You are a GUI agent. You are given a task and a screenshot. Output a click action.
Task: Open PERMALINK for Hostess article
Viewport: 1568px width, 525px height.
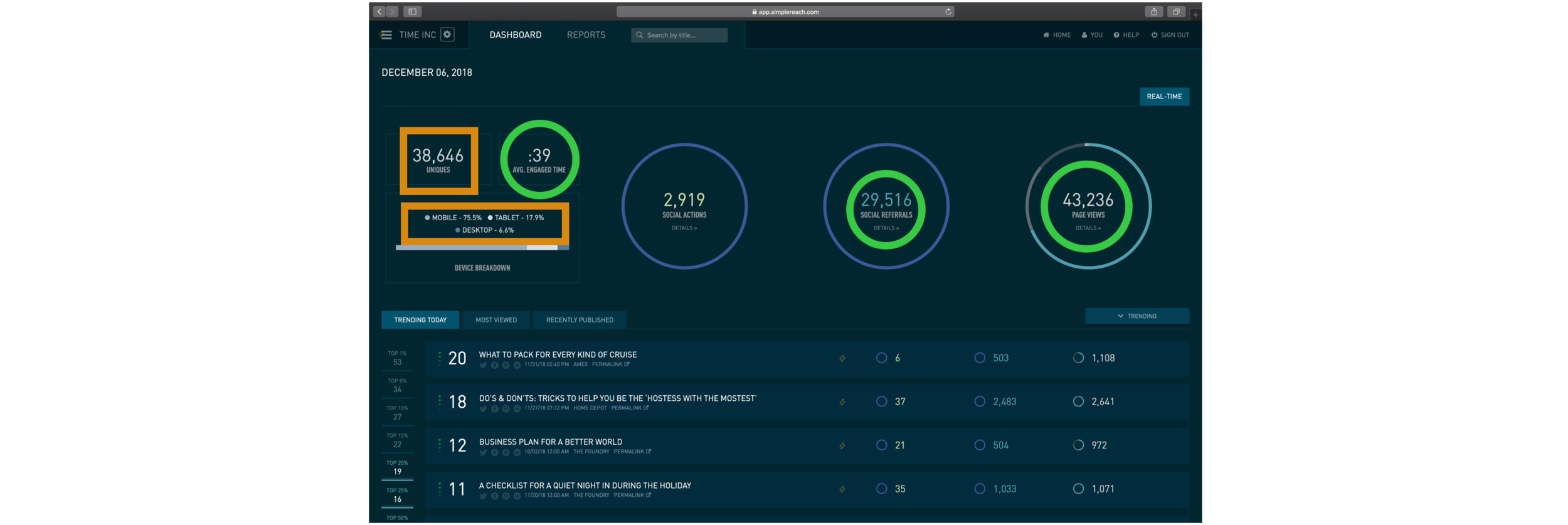(x=630, y=408)
